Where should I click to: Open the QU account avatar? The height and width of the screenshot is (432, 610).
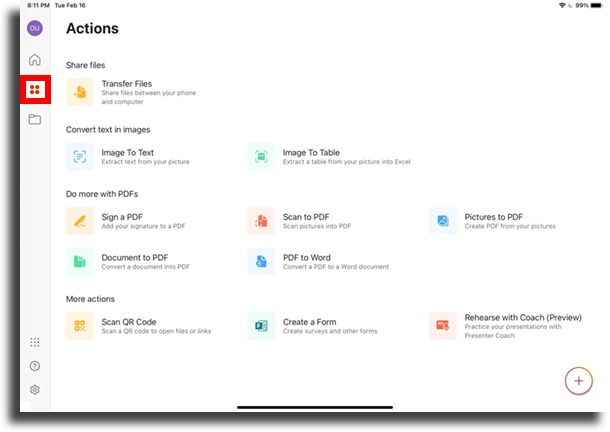point(35,28)
